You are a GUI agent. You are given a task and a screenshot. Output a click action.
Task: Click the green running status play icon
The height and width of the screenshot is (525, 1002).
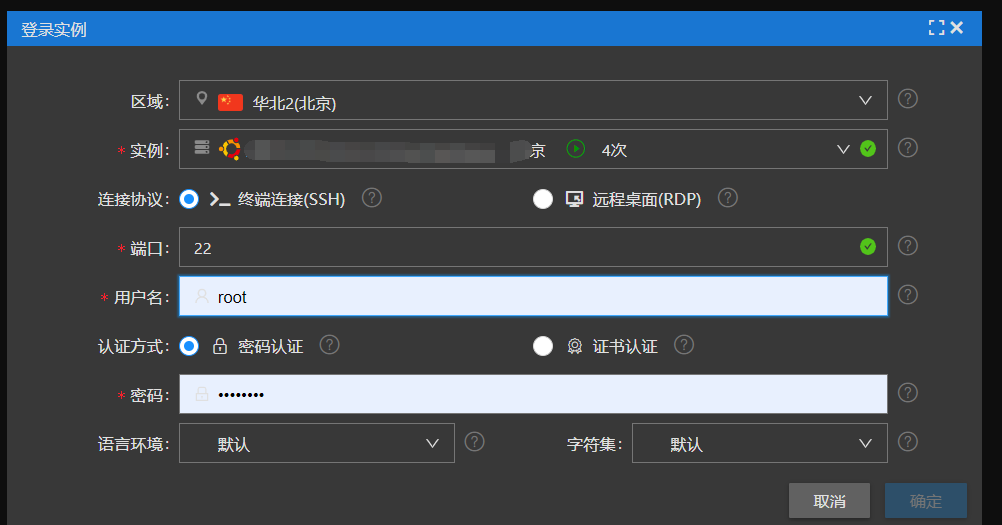(x=575, y=149)
